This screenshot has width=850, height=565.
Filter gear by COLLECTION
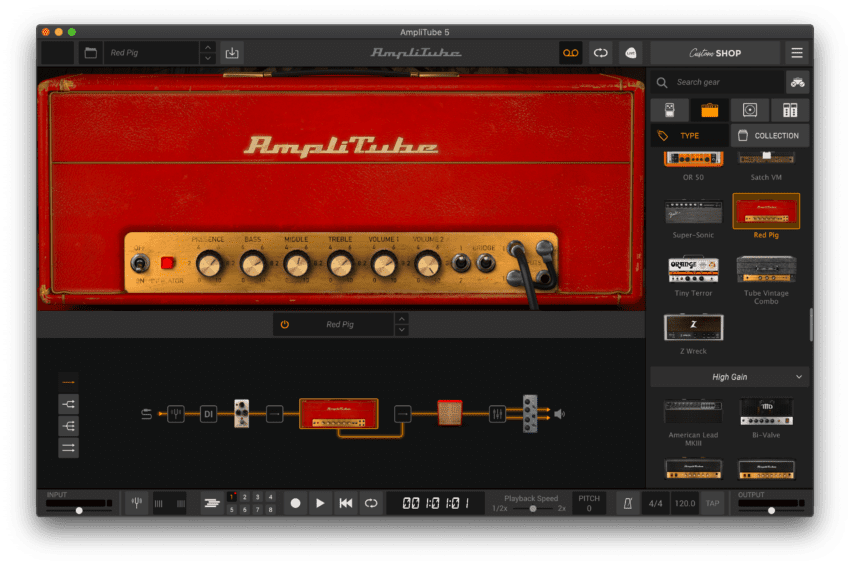point(770,136)
